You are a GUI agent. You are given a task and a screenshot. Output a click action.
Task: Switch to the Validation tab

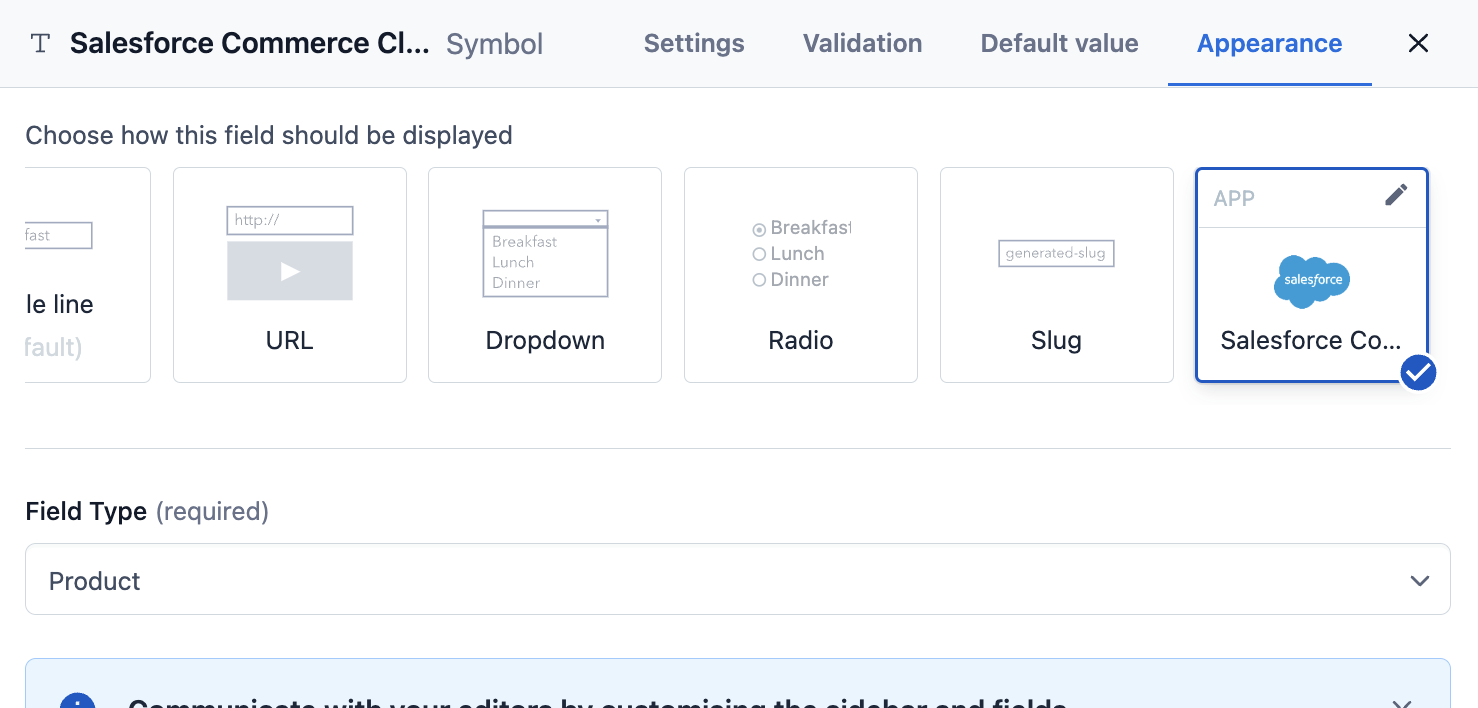coord(862,43)
